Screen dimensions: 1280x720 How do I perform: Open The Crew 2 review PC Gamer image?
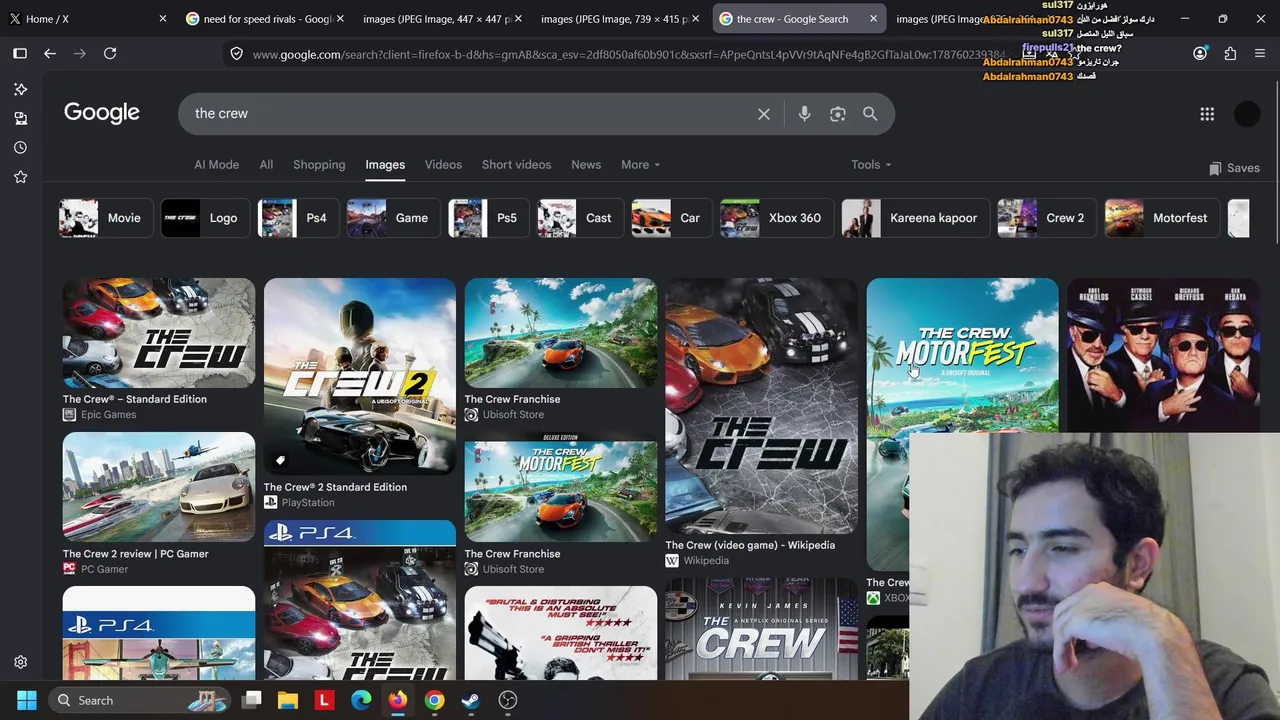(159, 487)
